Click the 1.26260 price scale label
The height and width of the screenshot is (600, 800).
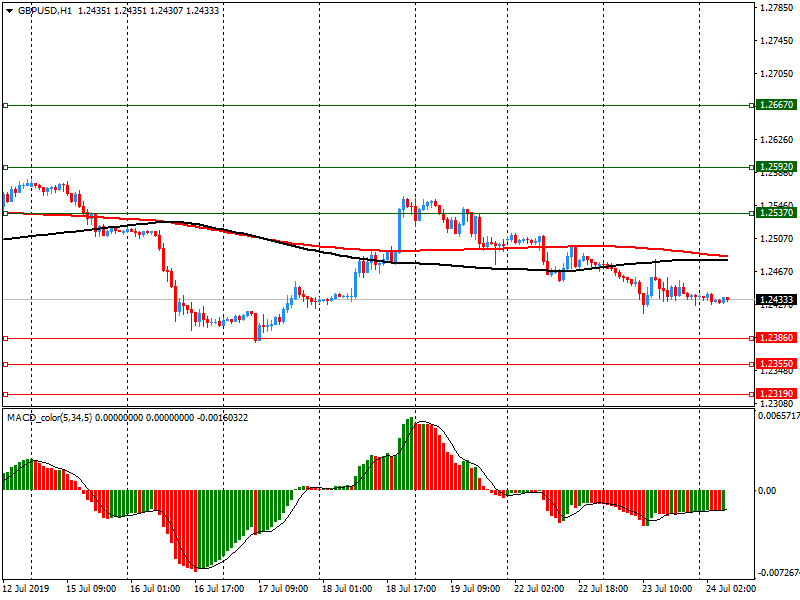tap(777, 140)
